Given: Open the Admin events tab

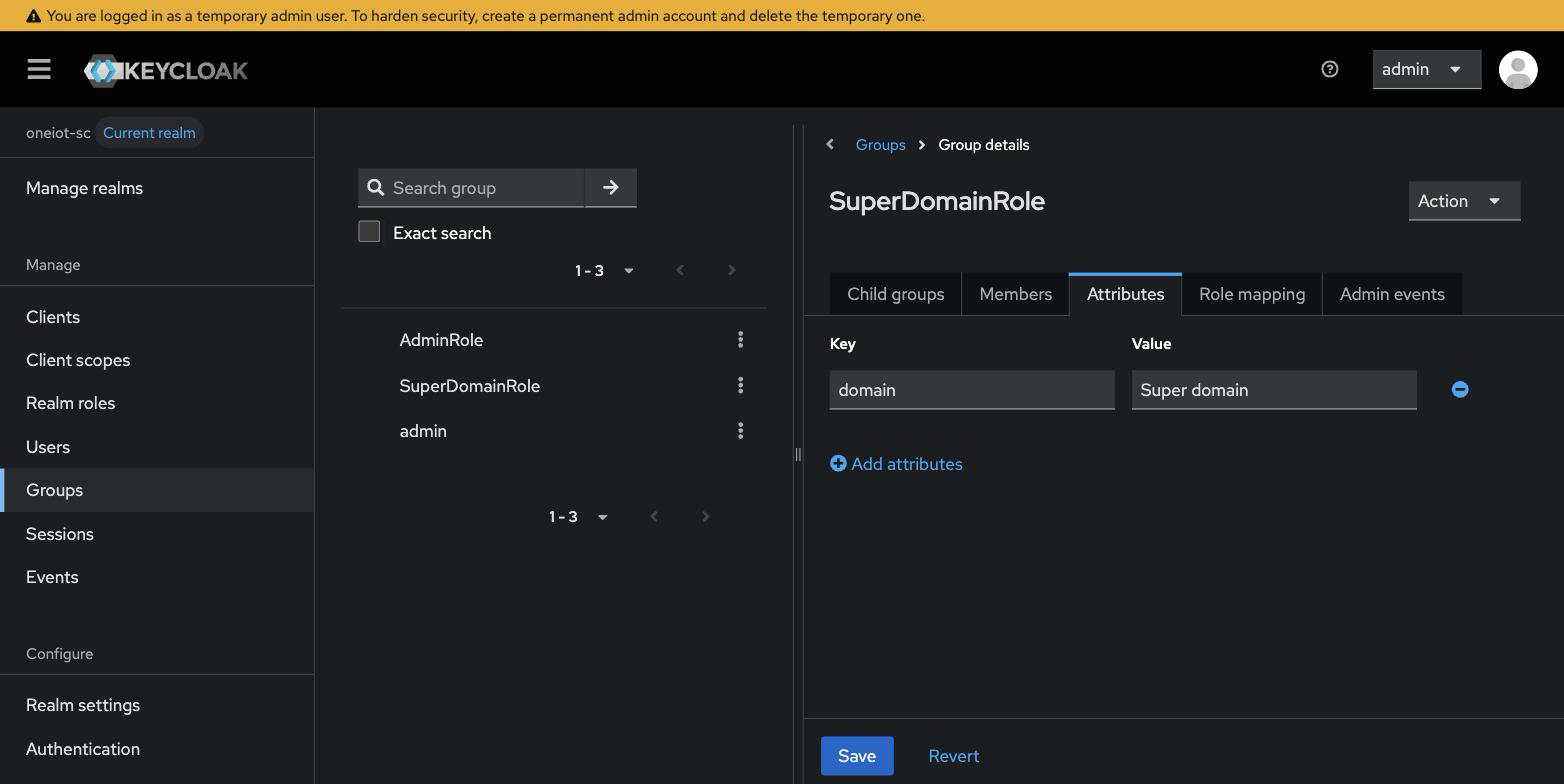Looking at the screenshot, I should pos(1392,294).
